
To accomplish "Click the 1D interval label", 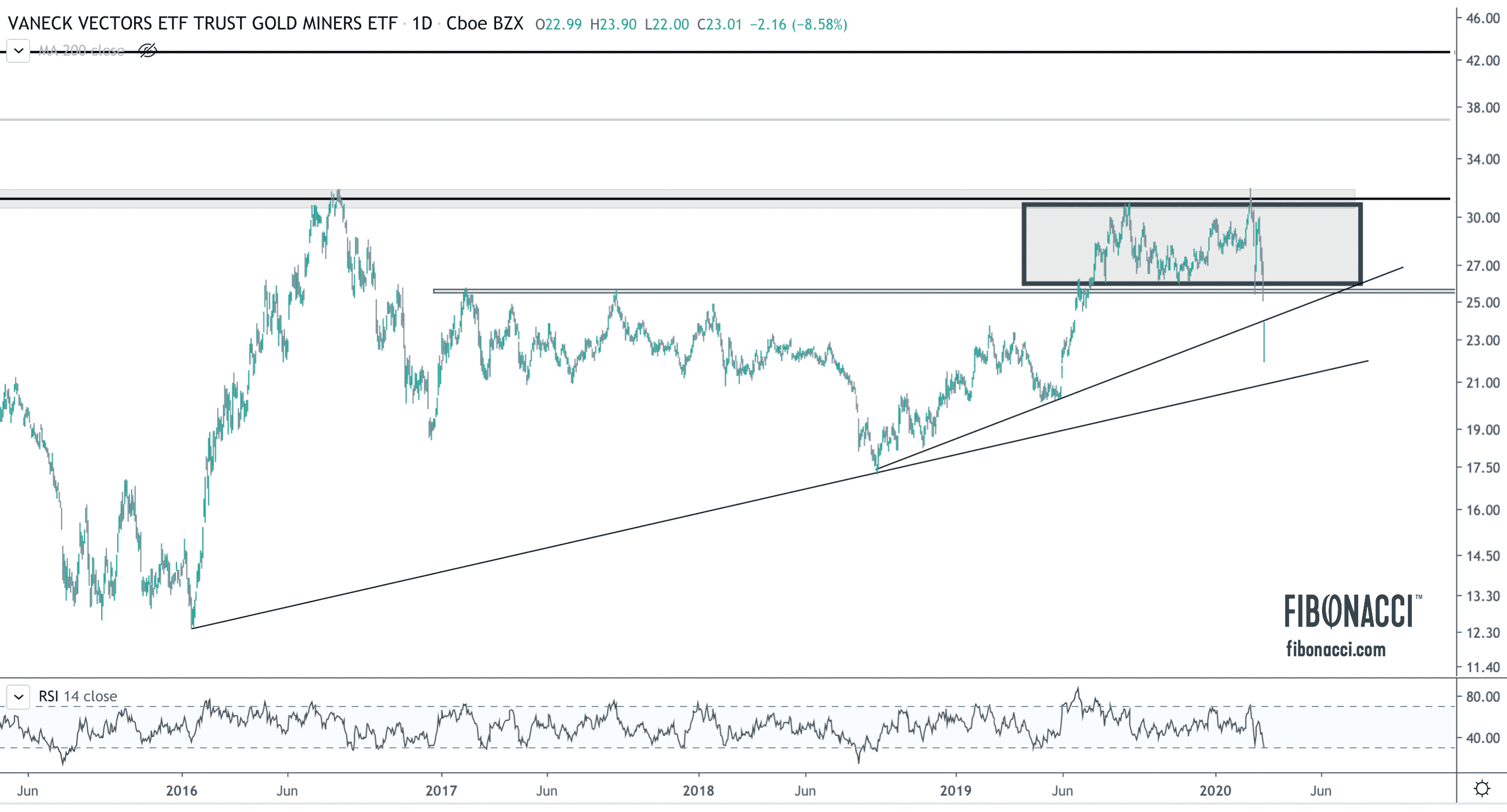I will (x=422, y=23).
